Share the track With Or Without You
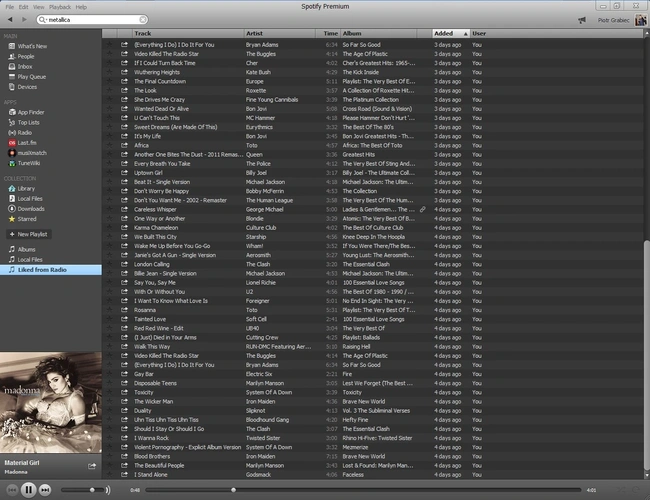 (x=124, y=291)
